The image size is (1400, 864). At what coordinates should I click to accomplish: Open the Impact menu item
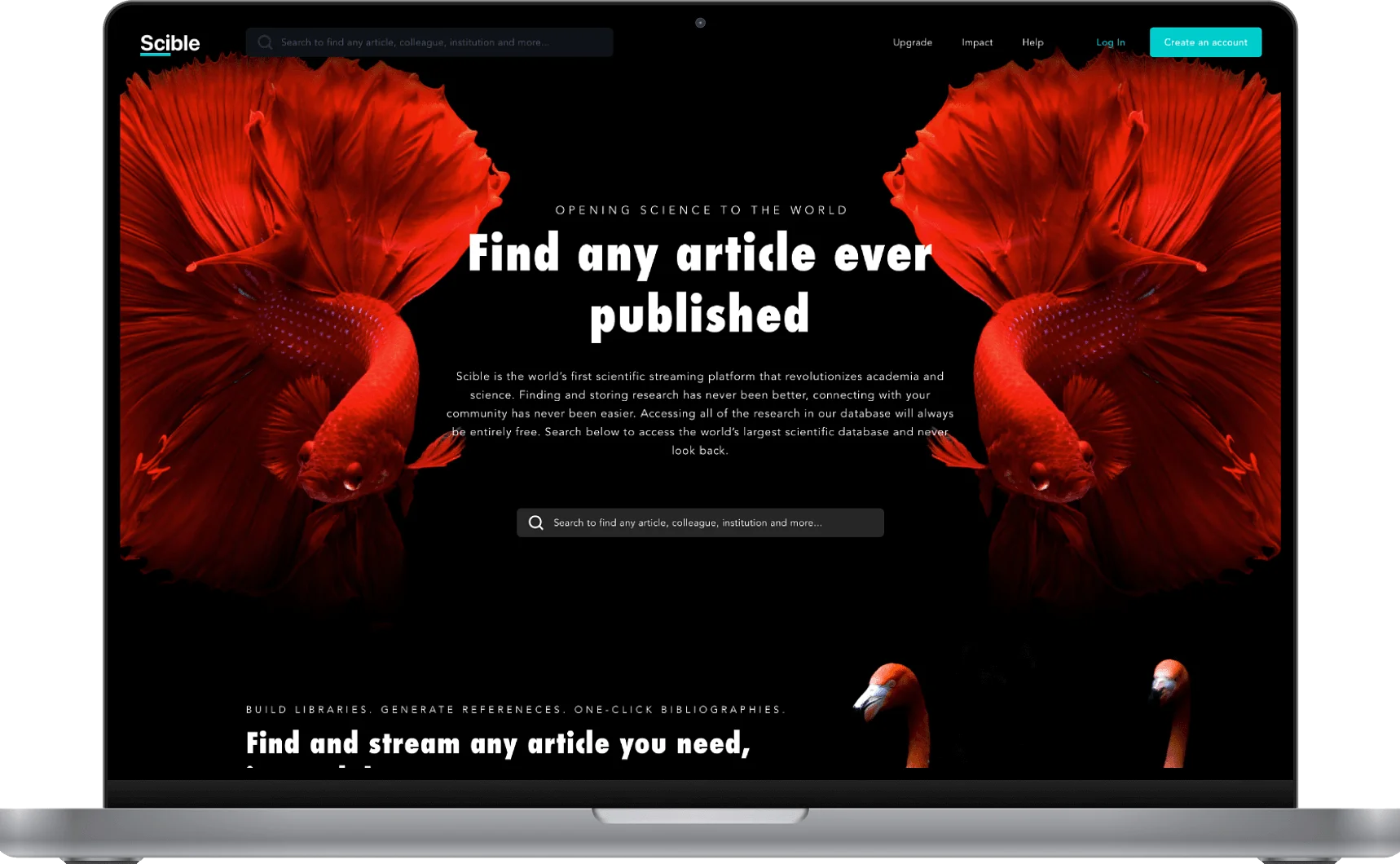click(977, 42)
